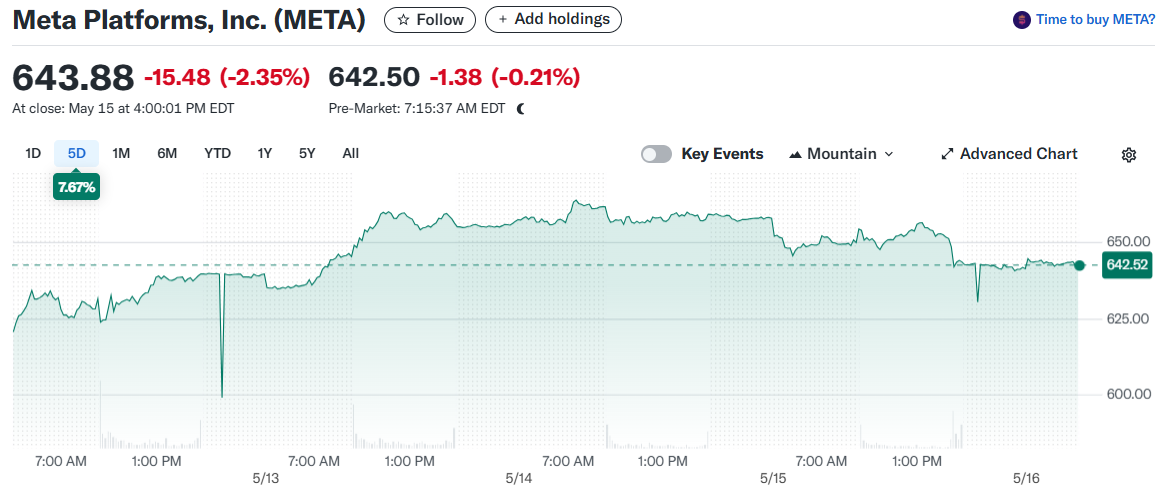Select the 5Y range tab

pyautogui.click(x=307, y=153)
